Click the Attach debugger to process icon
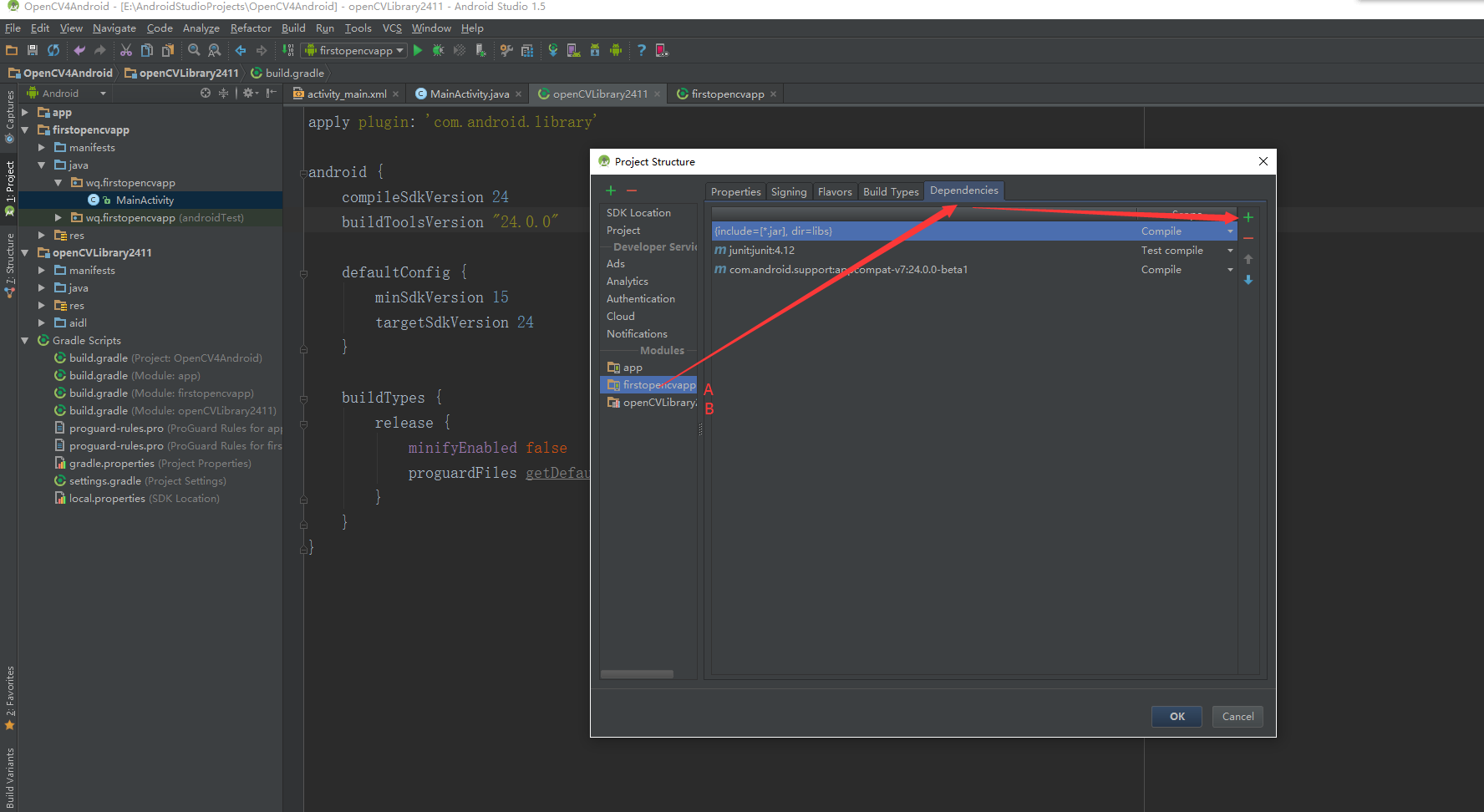Viewport: 1484px width, 812px height. click(x=480, y=50)
